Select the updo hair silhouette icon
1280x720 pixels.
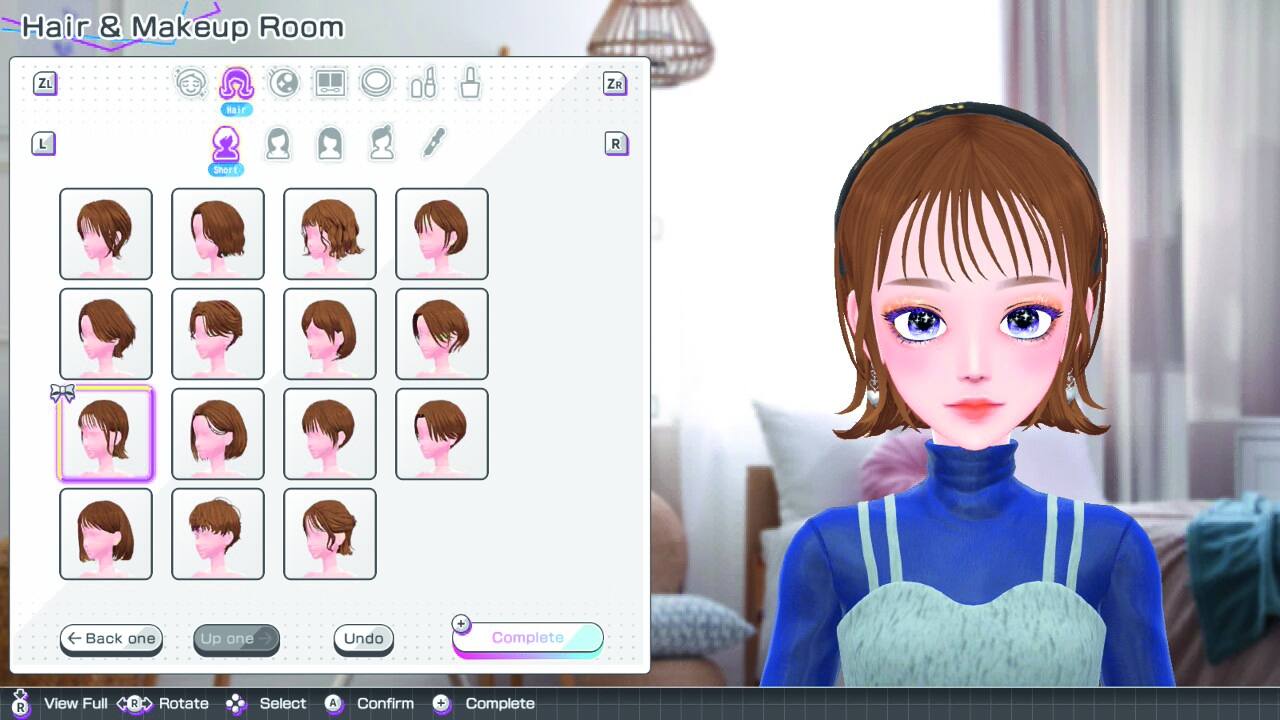coord(382,143)
